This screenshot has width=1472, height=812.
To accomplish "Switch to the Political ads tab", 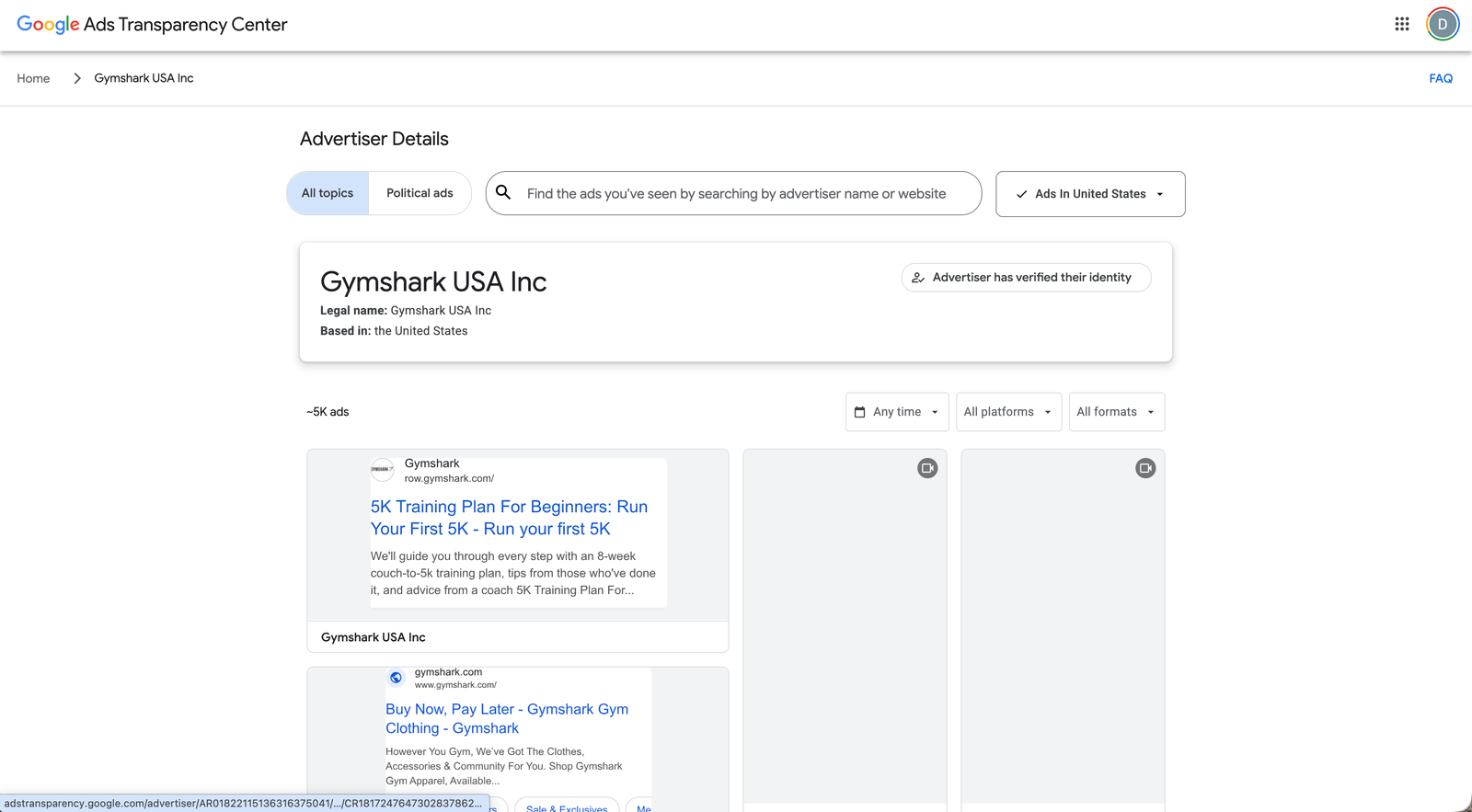I will point(420,193).
